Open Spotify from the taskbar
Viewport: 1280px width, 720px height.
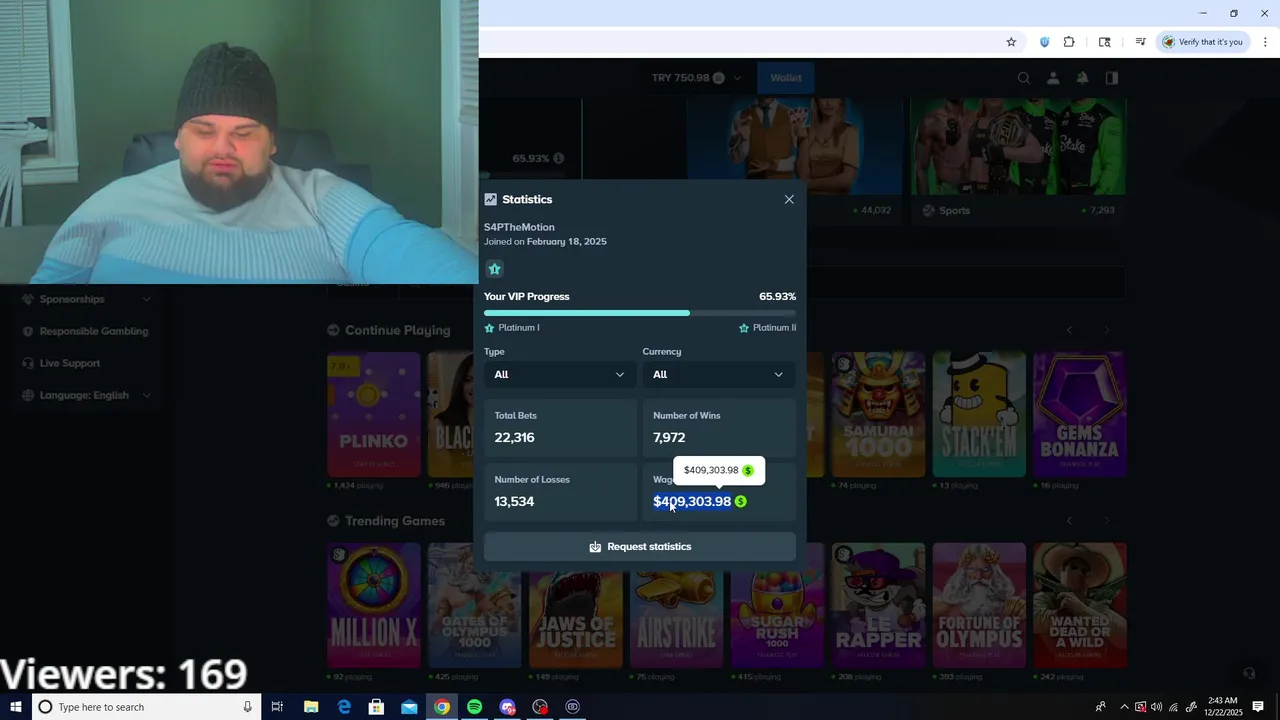tap(474, 707)
